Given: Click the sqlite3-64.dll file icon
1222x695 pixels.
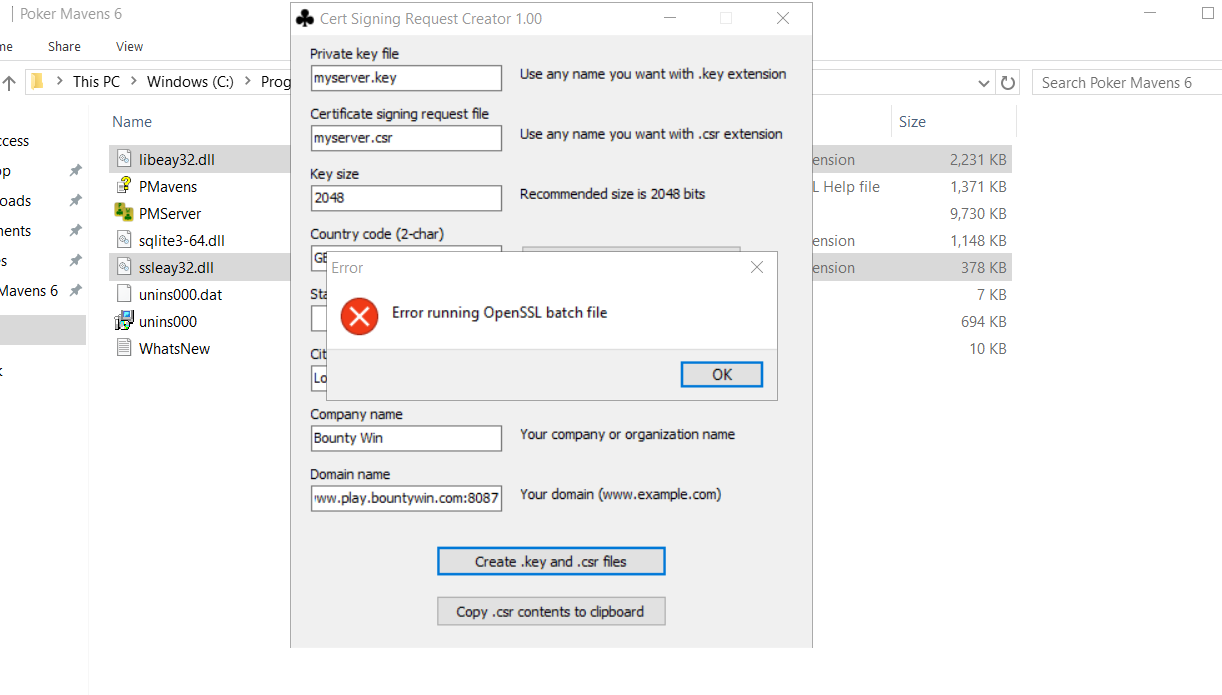Looking at the screenshot, I should [x=124, y=240].
